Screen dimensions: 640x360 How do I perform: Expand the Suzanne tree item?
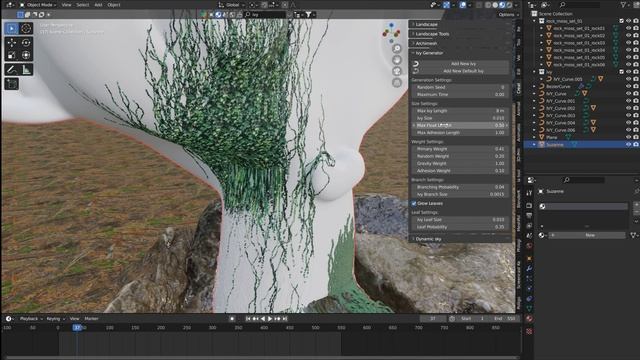tap(535, 144)
